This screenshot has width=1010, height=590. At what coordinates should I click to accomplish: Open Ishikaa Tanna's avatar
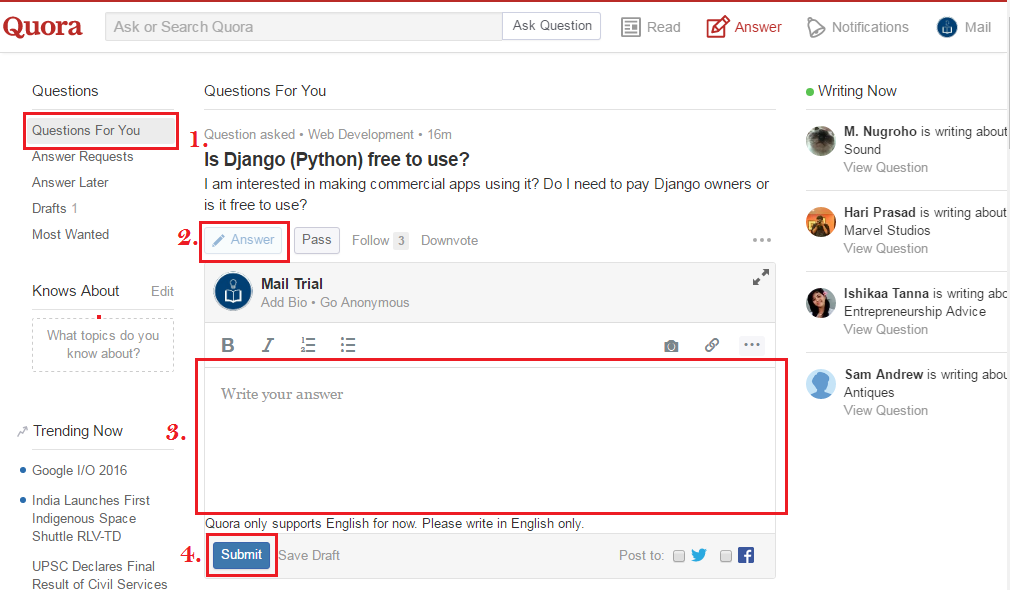coord(821,303)
